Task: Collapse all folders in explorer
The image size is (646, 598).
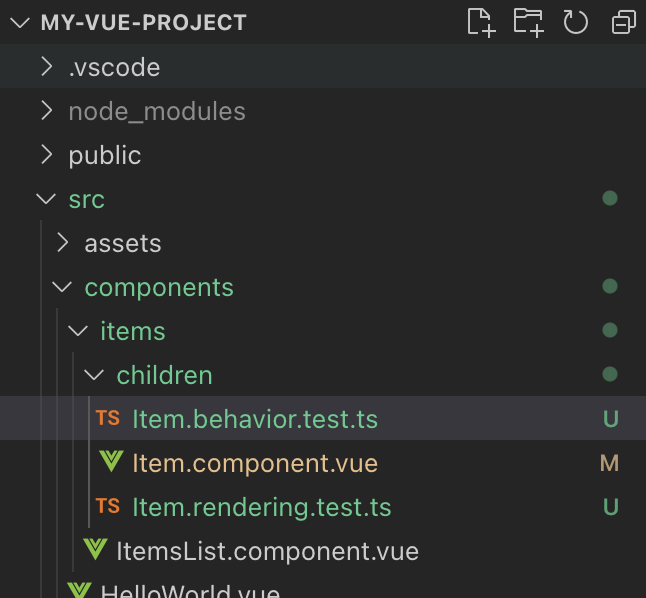Action: (x=624, y=22)
